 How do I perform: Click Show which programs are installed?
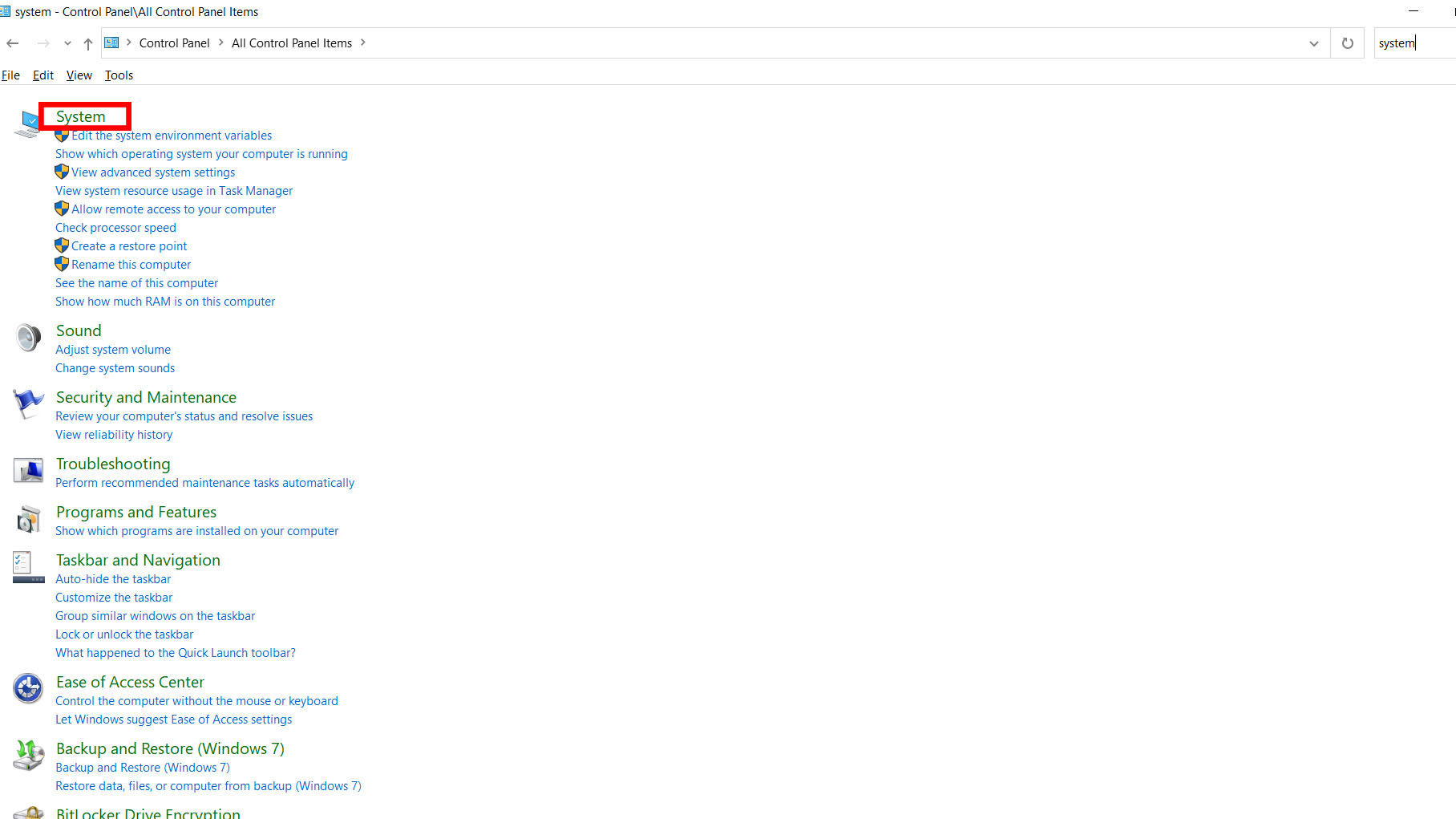click(x=196, y=531)
